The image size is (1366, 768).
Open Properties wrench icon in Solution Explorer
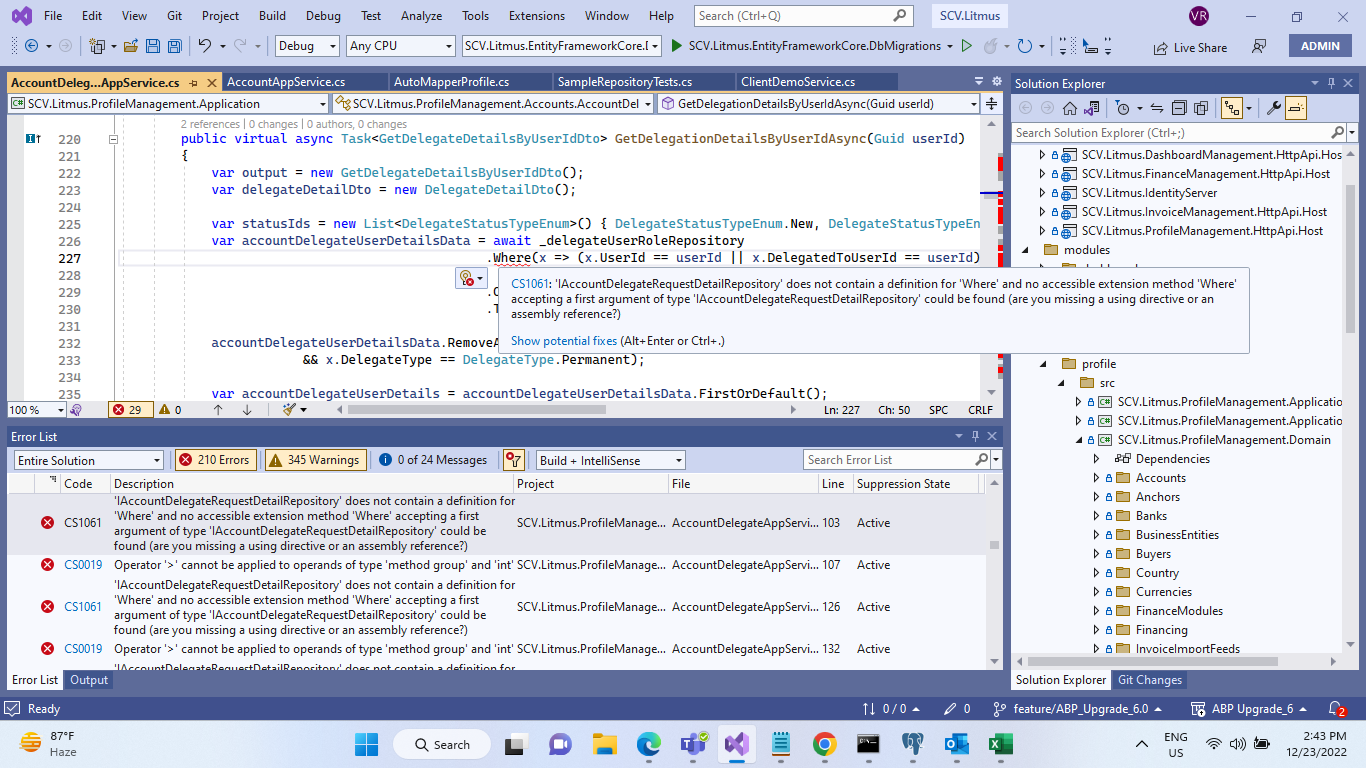click(1273, 108)
